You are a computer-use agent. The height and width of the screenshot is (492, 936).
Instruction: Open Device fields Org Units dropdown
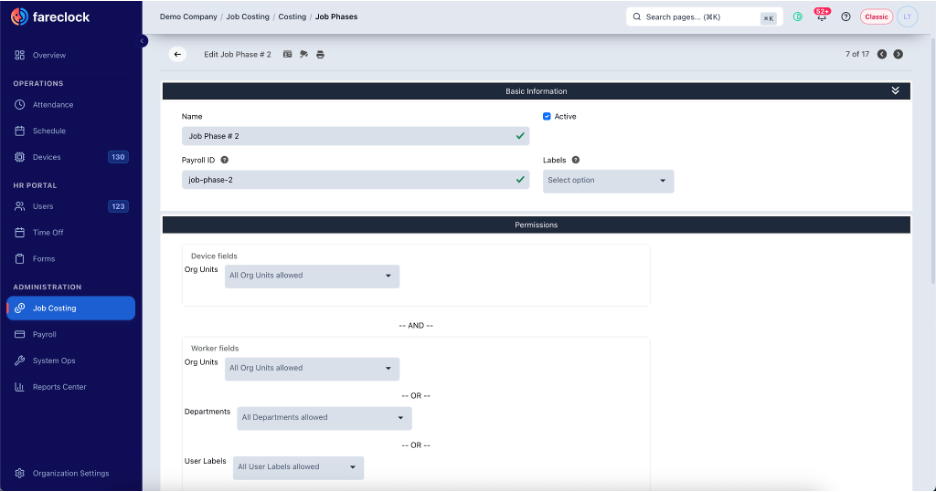tap(312, 276)
